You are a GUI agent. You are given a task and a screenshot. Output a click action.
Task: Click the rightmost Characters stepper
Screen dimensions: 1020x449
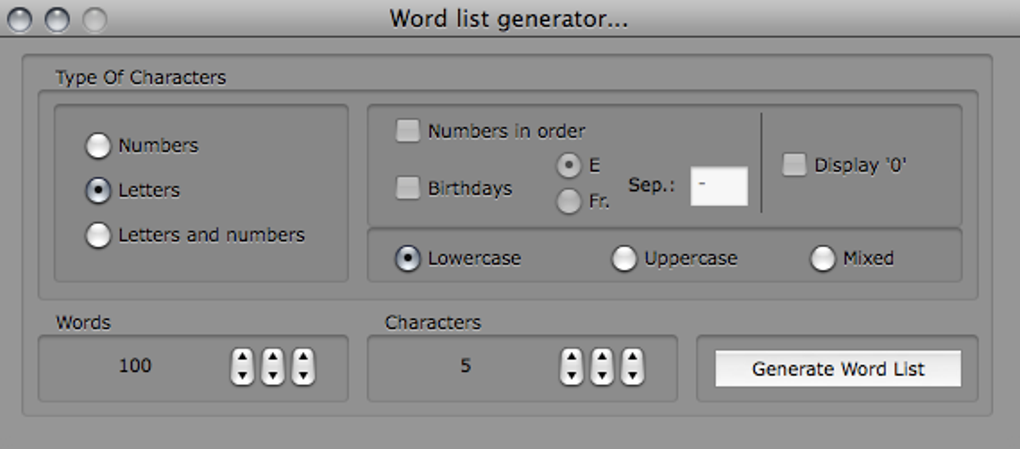(632, 366)
